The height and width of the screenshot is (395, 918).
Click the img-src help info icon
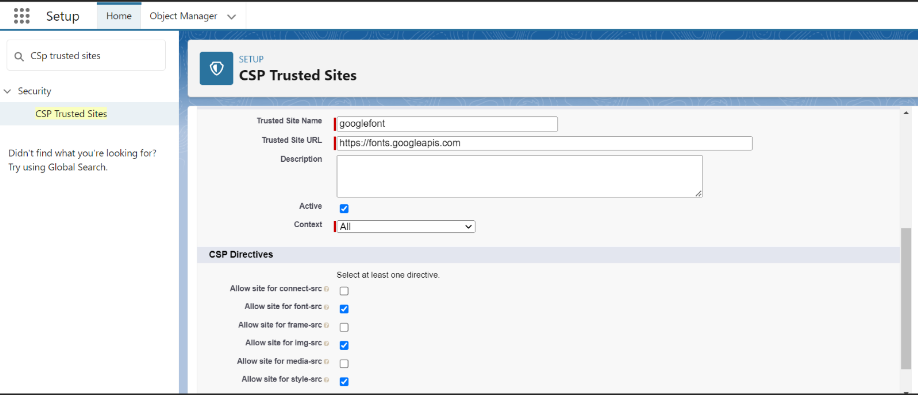pos(326,344)
